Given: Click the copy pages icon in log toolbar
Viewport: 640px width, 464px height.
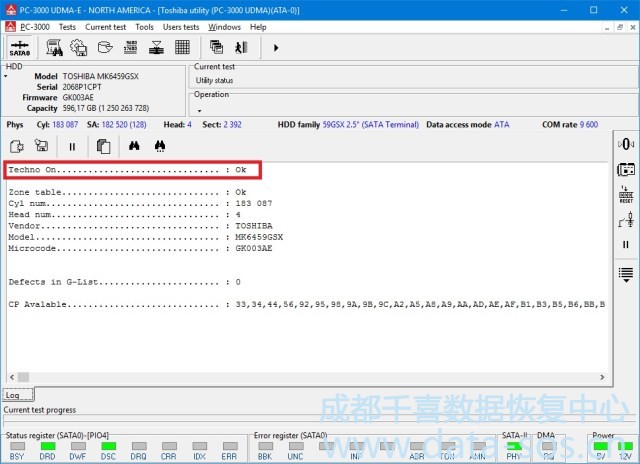Looking at the screenshot, I should coord(103,146).
